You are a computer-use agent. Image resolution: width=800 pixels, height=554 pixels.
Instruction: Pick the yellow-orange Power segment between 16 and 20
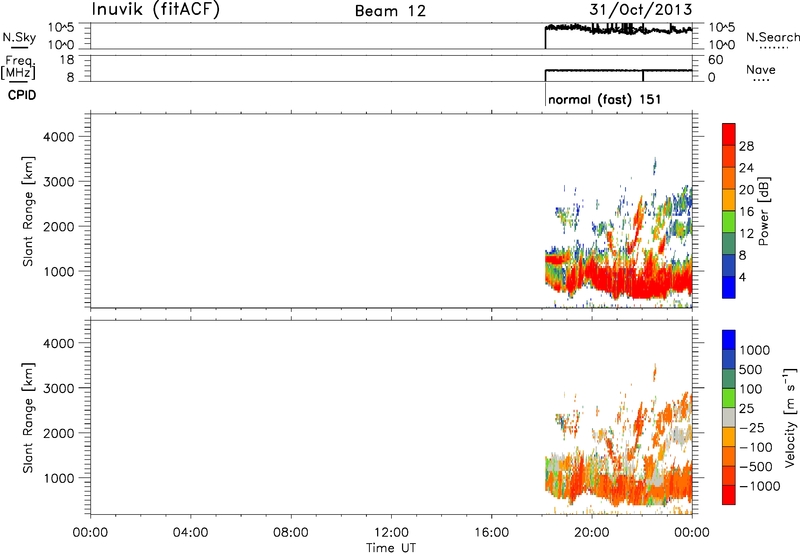(x=729, y=200)
